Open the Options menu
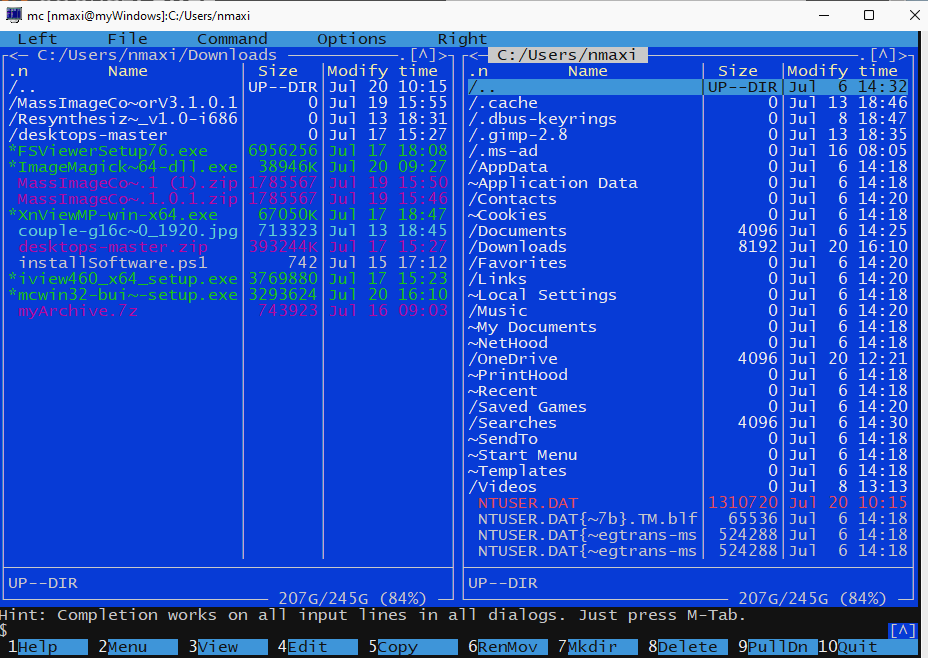 351,38
